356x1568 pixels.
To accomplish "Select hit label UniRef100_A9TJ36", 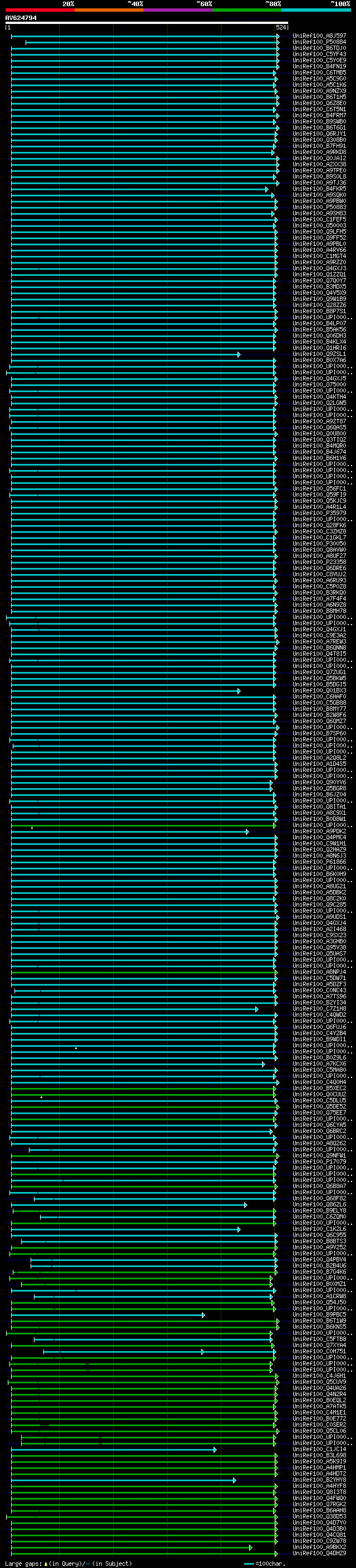I will pos(319,182).
